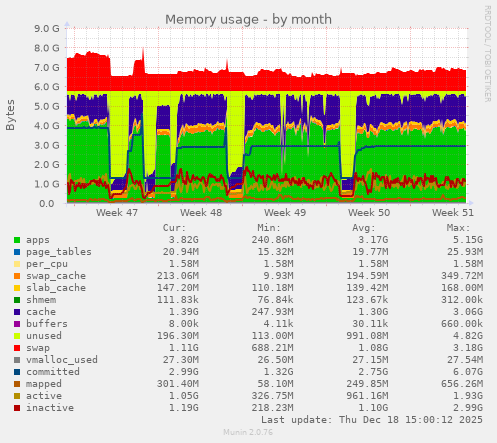Click the 'inactive' legend label
The width and height of the screenshot is (497, 443).
[x=50, y=408]
